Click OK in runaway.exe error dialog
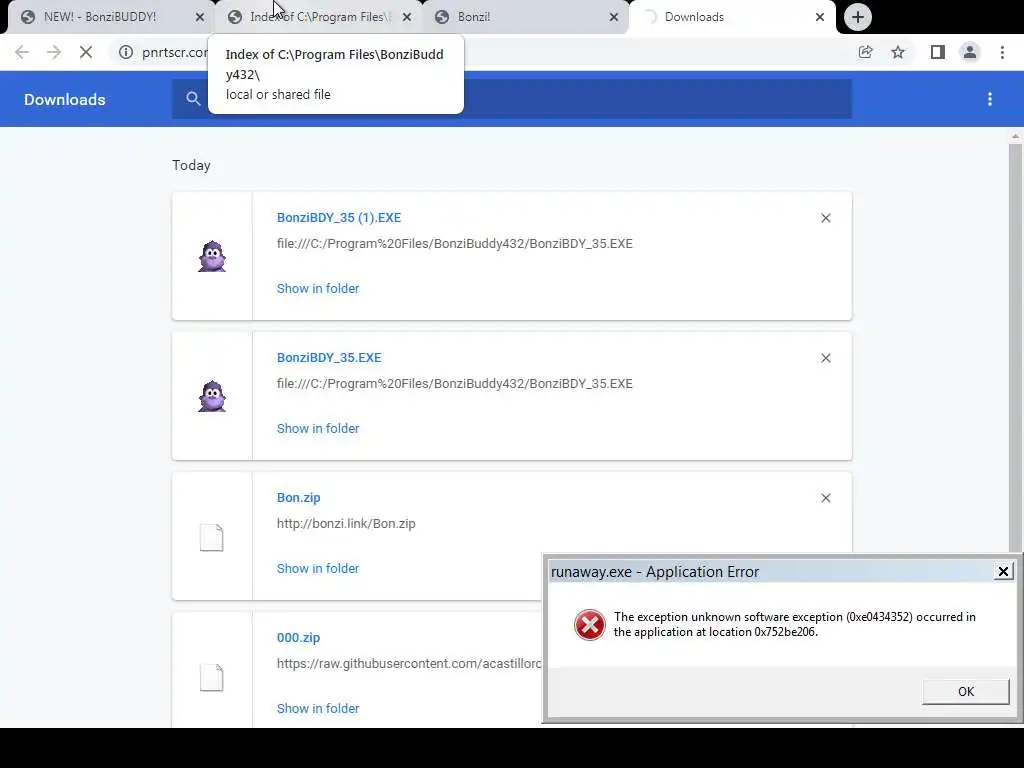 coord(966,692)
